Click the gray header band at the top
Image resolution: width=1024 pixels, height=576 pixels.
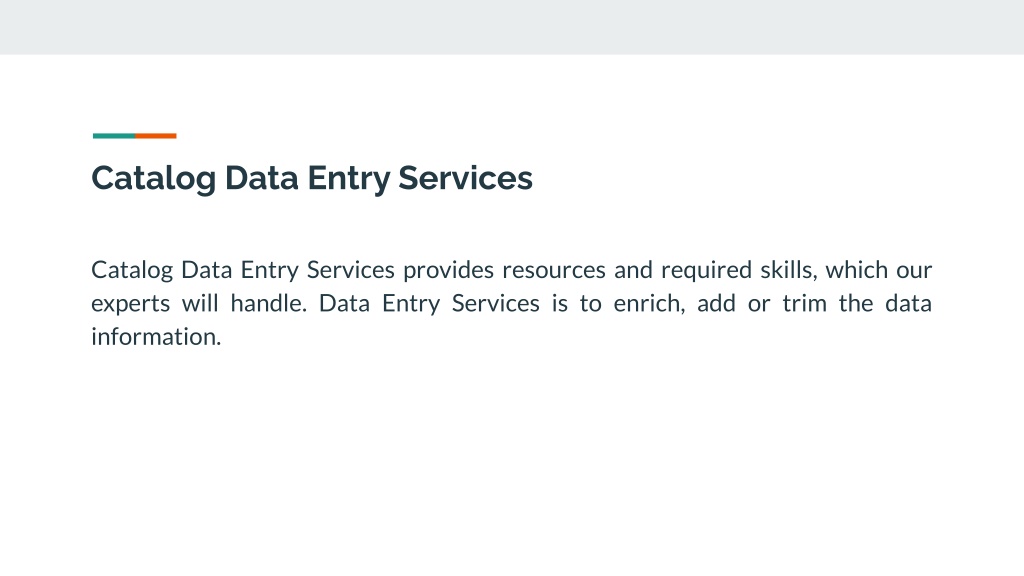click(512, 27)
